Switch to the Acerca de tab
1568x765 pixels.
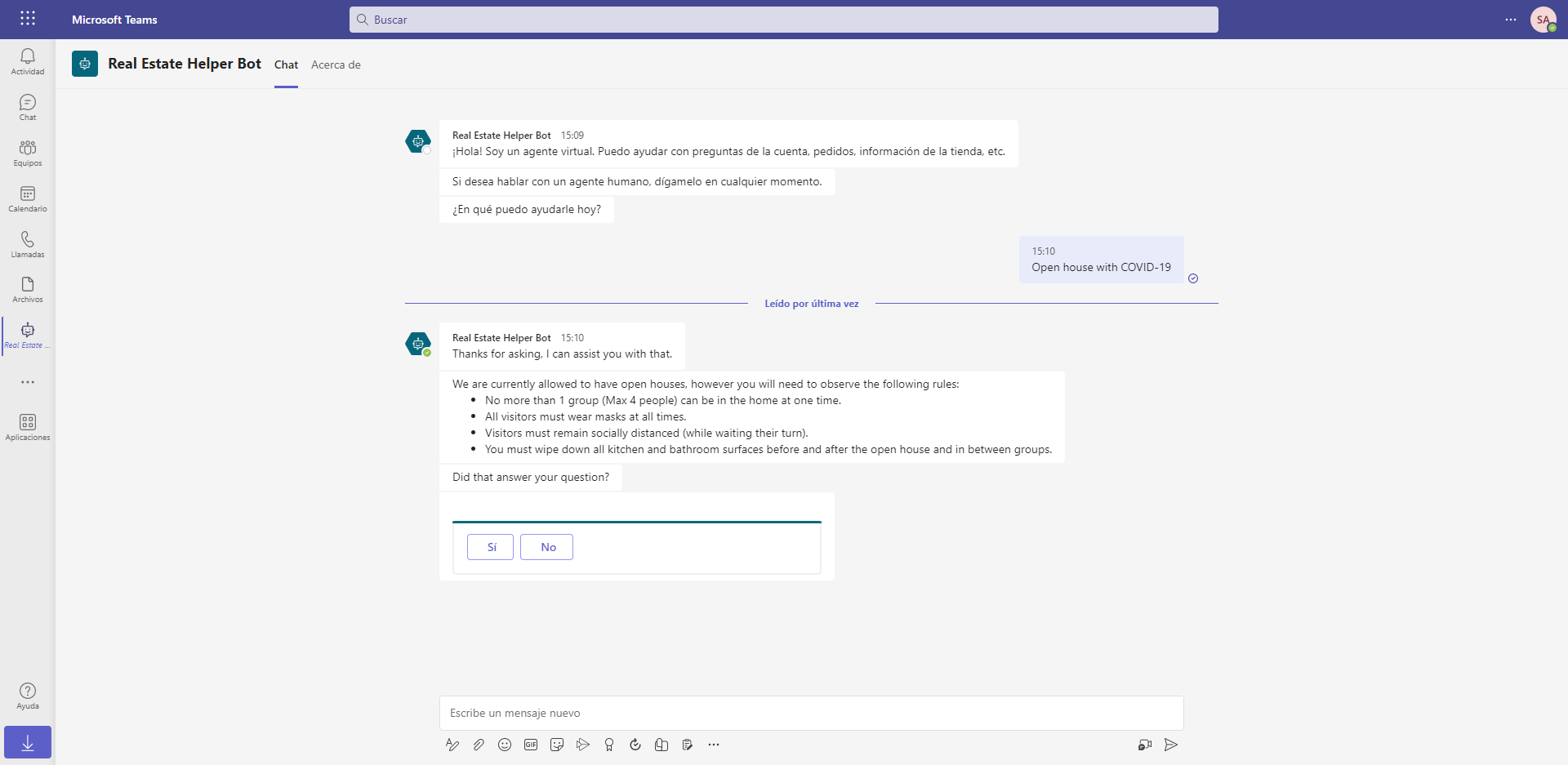(336, 64)
